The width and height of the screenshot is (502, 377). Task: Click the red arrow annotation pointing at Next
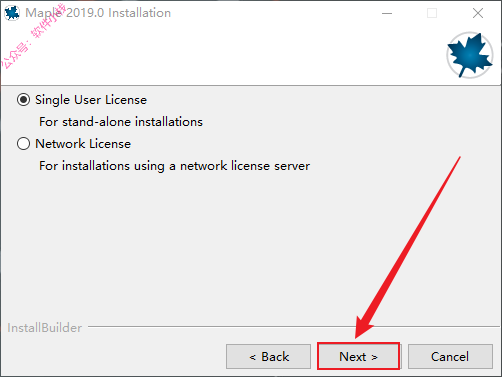click(407, 248)
